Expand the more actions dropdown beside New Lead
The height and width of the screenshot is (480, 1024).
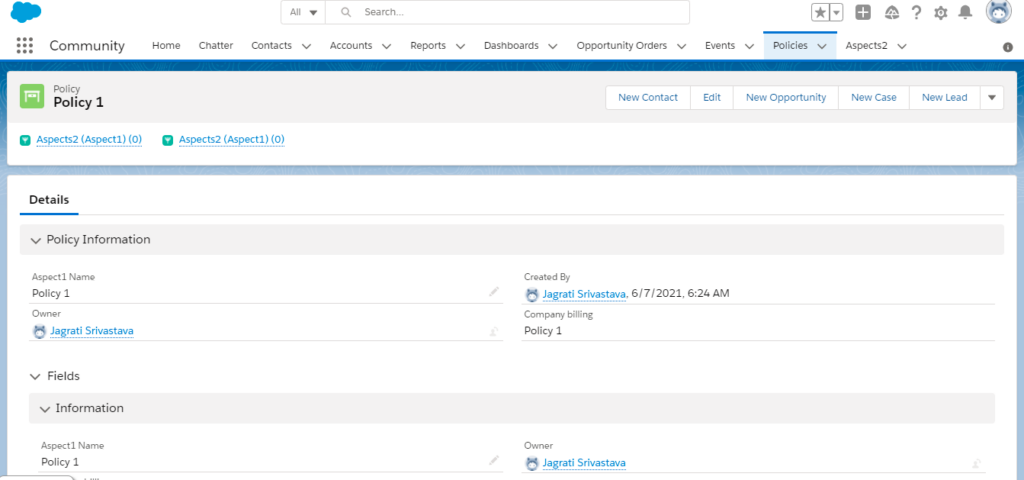(x=991, y=97)
